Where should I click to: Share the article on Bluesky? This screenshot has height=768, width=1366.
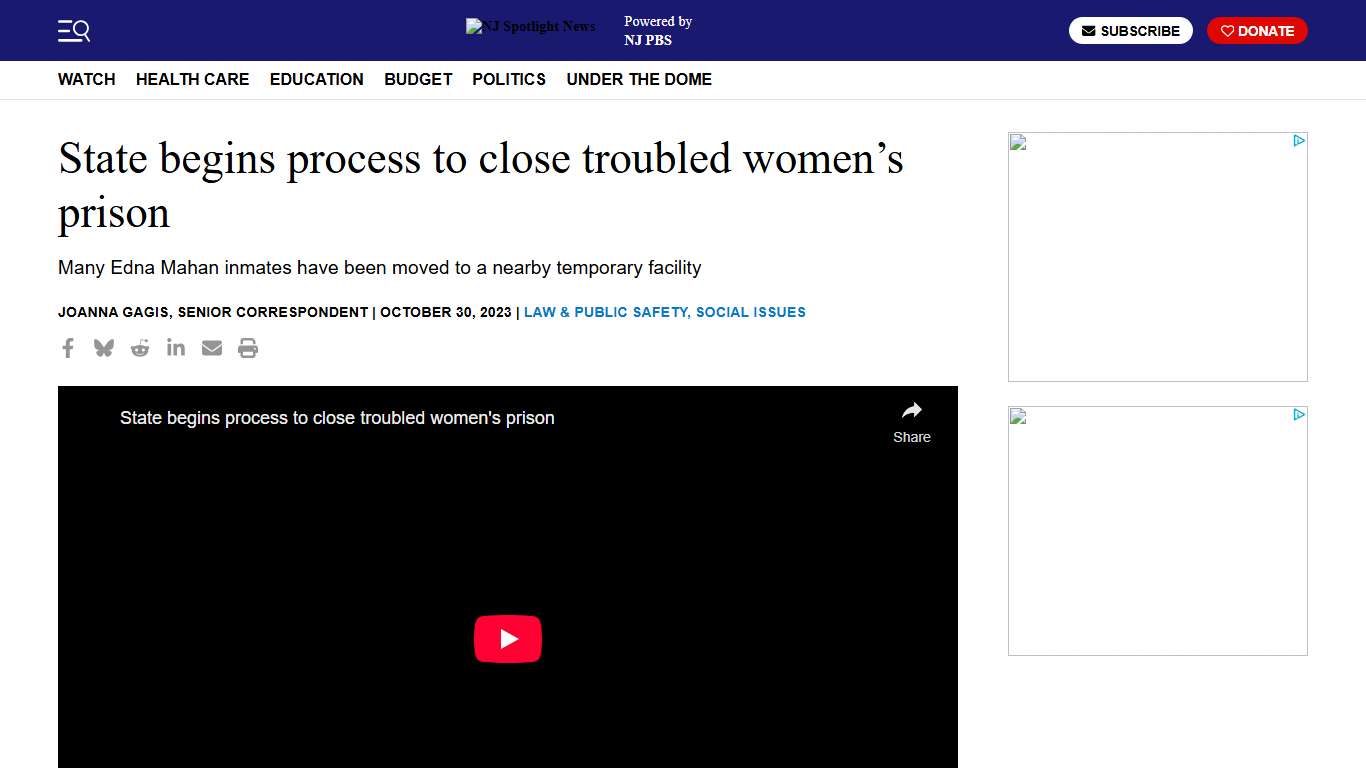[x=103, y=348]
